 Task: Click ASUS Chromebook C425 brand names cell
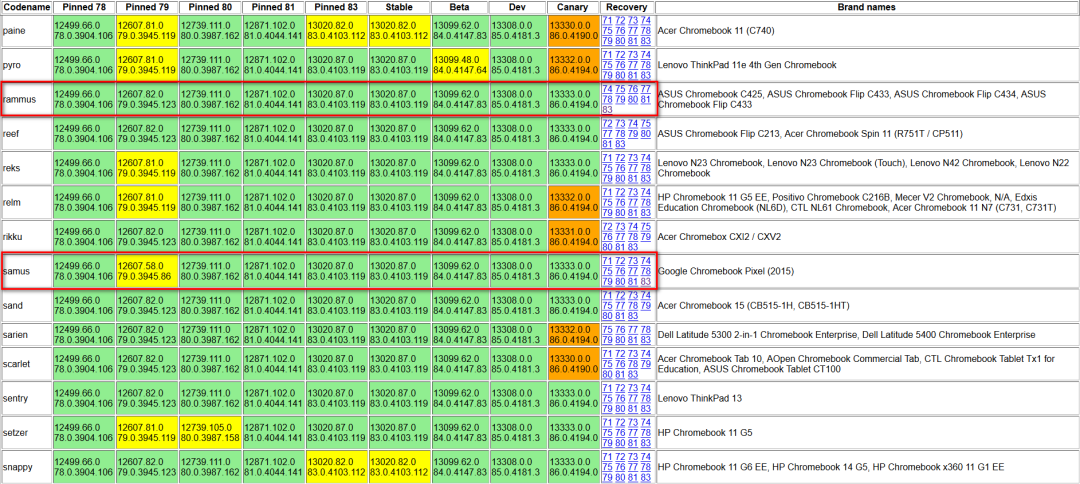click(866, 99)
